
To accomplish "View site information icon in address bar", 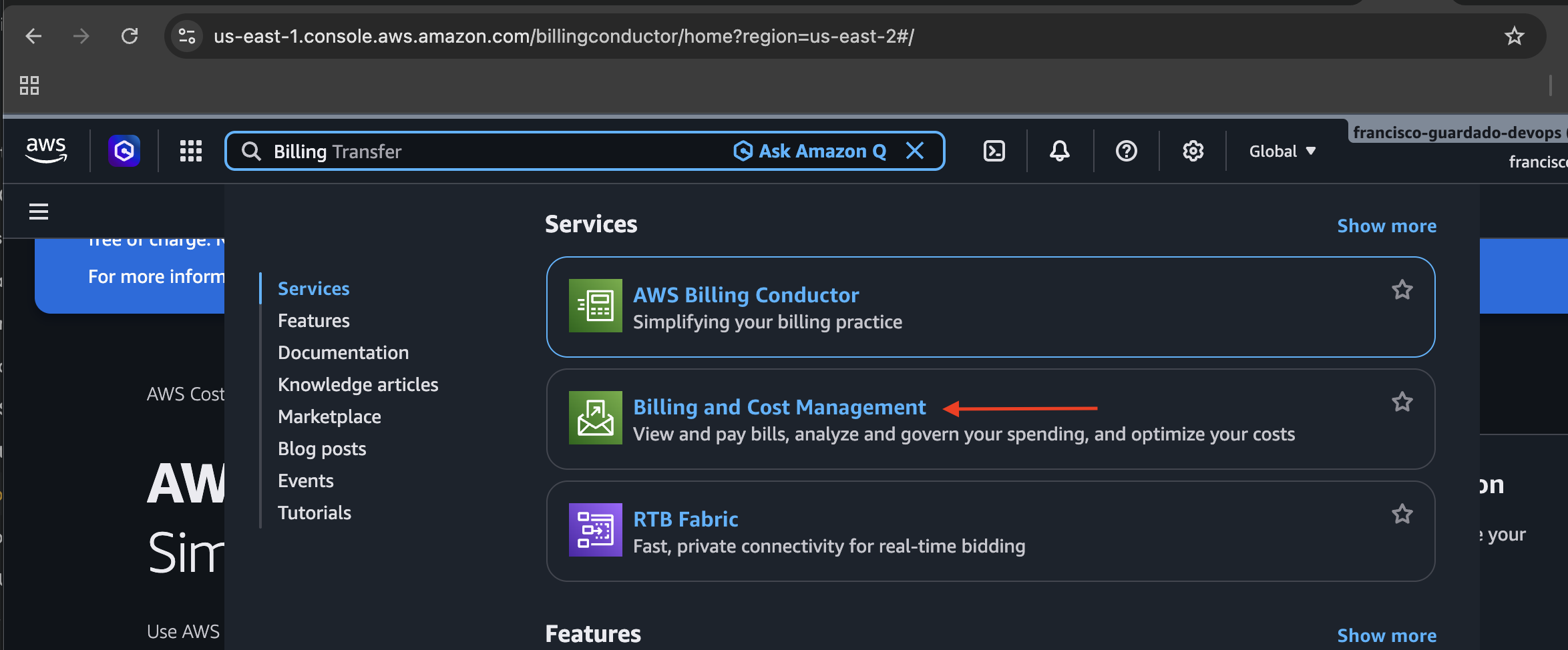I will [187, 36].
